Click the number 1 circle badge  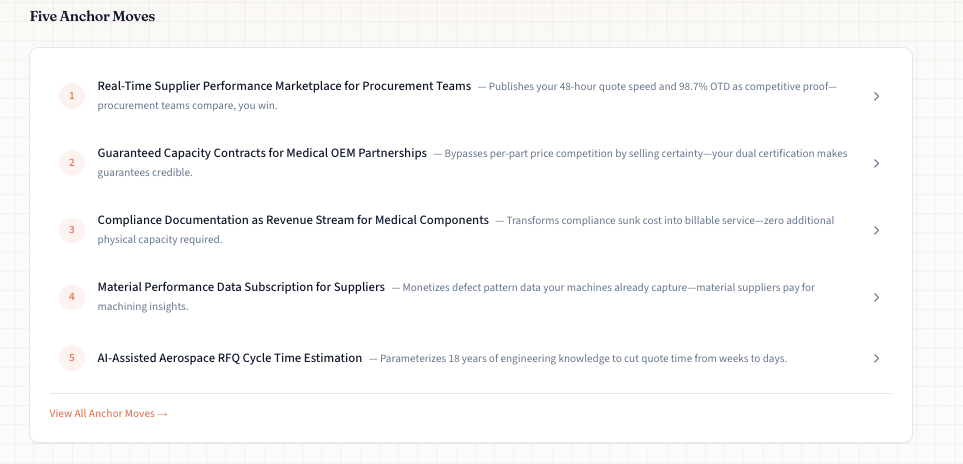[72, 96]
